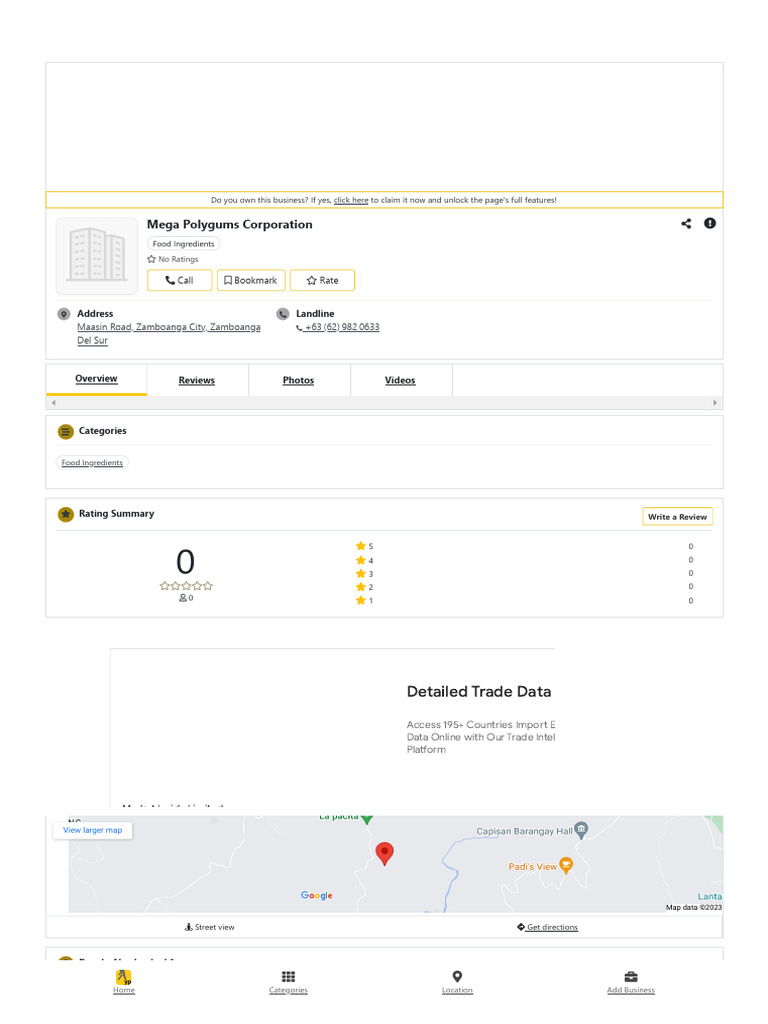This screenshot has height=1024, width=768.
Task: Click the Rate button
Action: click(x=323, y=280)
